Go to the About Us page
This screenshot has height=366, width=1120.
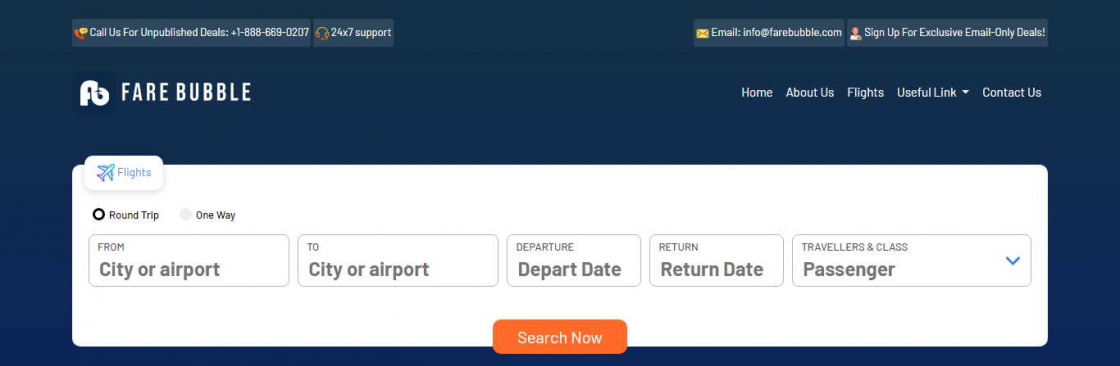[x=810, y=92]
